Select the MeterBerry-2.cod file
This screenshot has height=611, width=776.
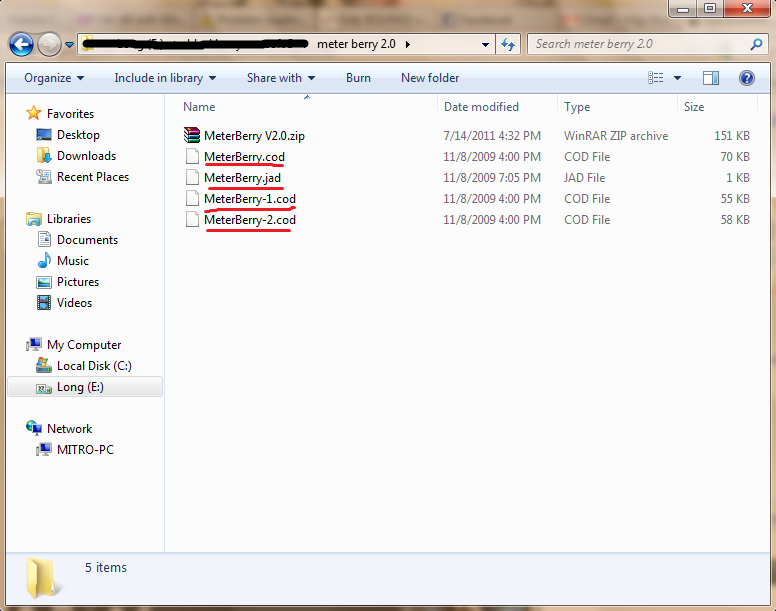pos(250,220)
